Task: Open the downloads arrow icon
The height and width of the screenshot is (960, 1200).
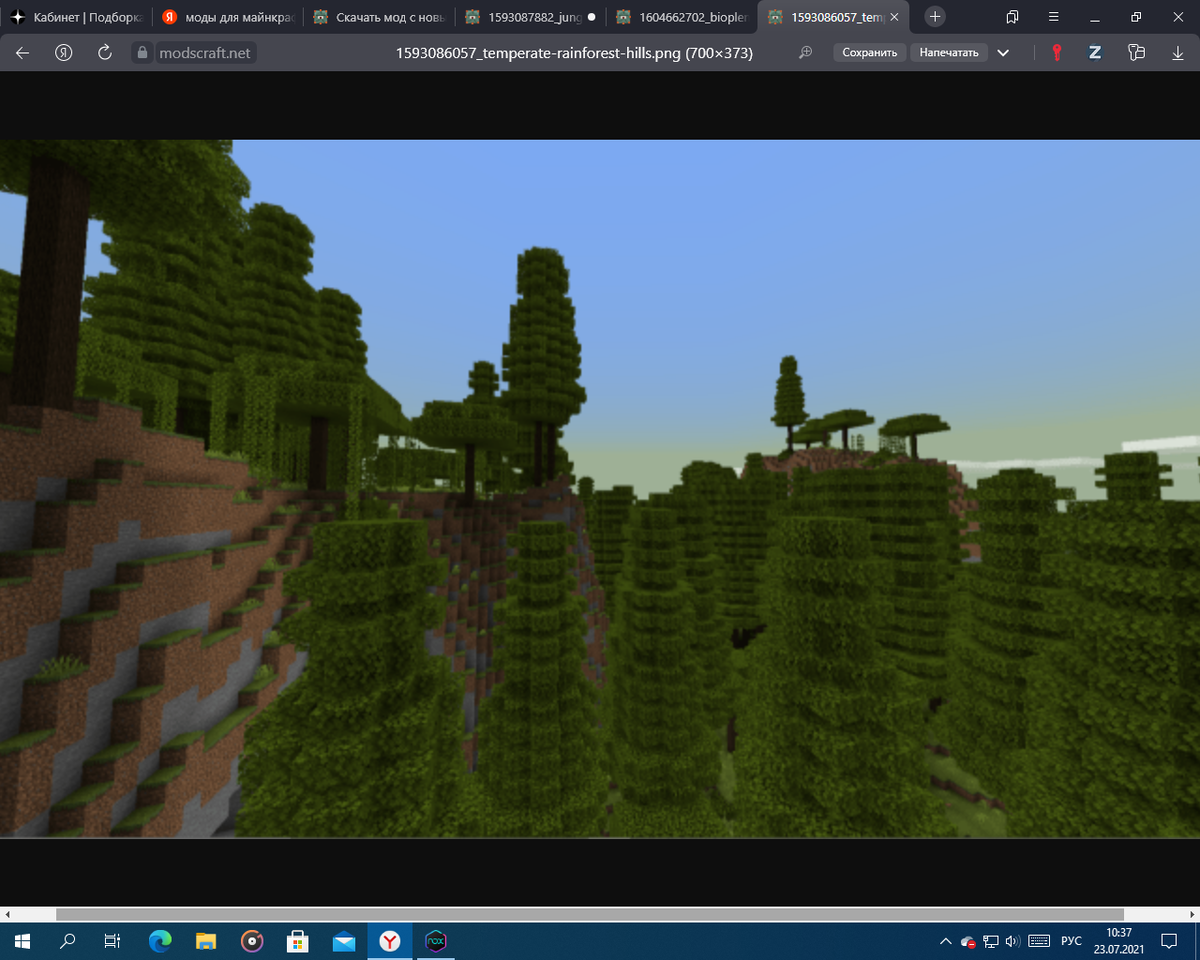Action: pyautogui.click(x=1177, y=53)
